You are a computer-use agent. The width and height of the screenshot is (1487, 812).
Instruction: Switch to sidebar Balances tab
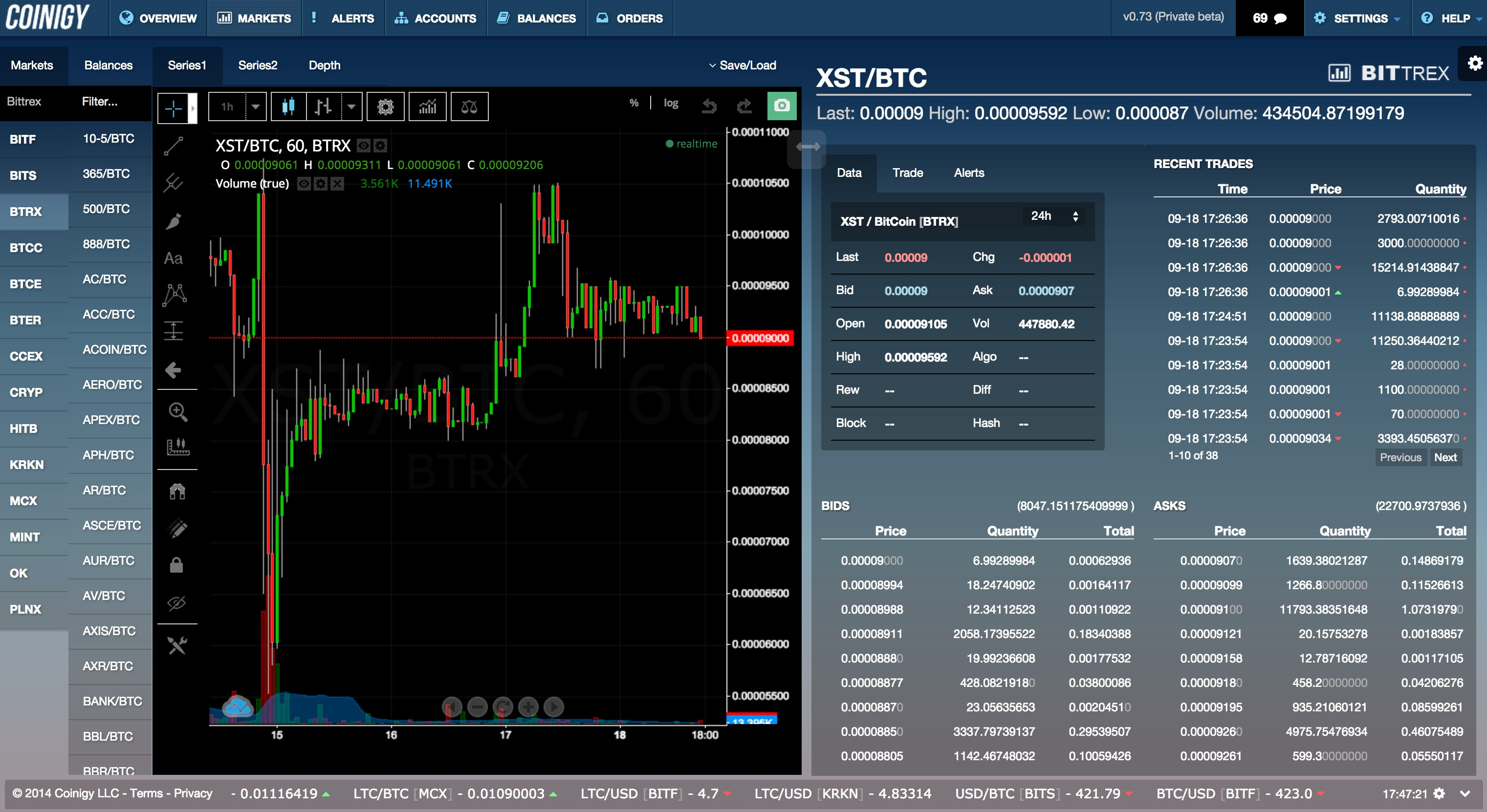(x=109, y=65)
